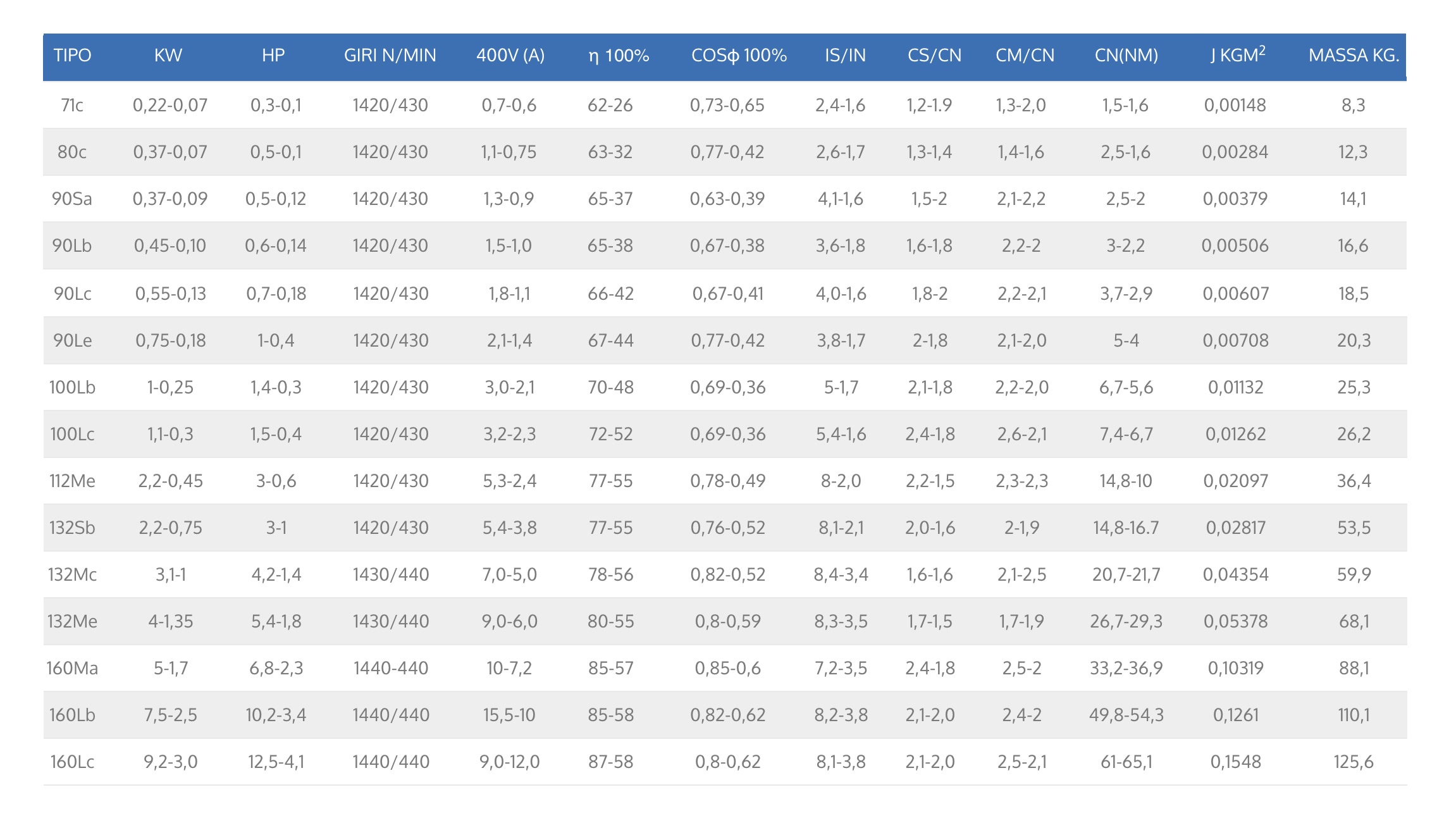Click the 90Sa type cell

(72, 199)
